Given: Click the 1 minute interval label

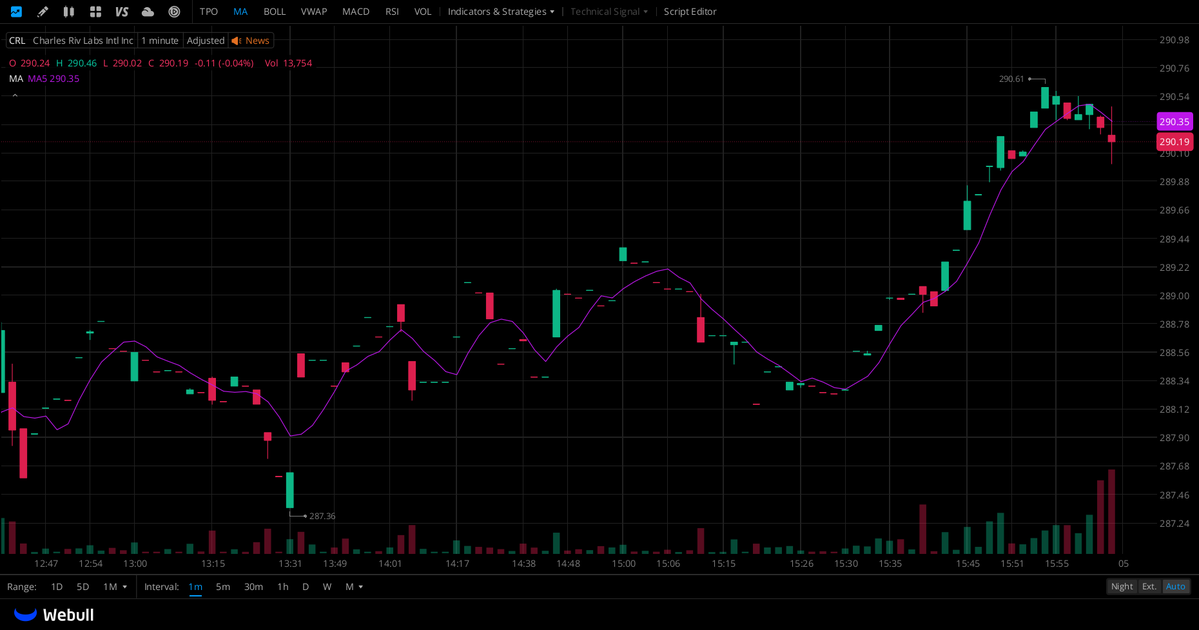Looking at the screenshot, I should (x=160, y=41).
